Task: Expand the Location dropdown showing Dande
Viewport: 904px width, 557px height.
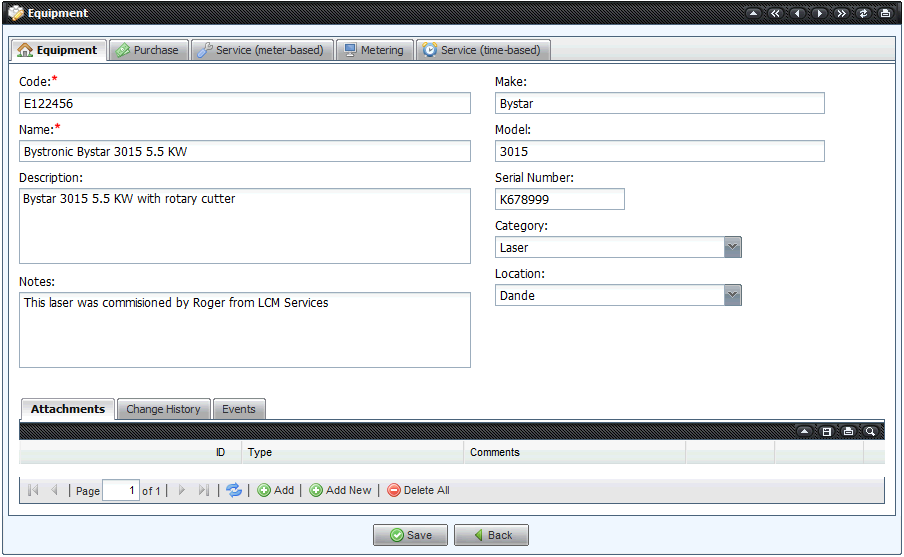Action: pos(732,295)
